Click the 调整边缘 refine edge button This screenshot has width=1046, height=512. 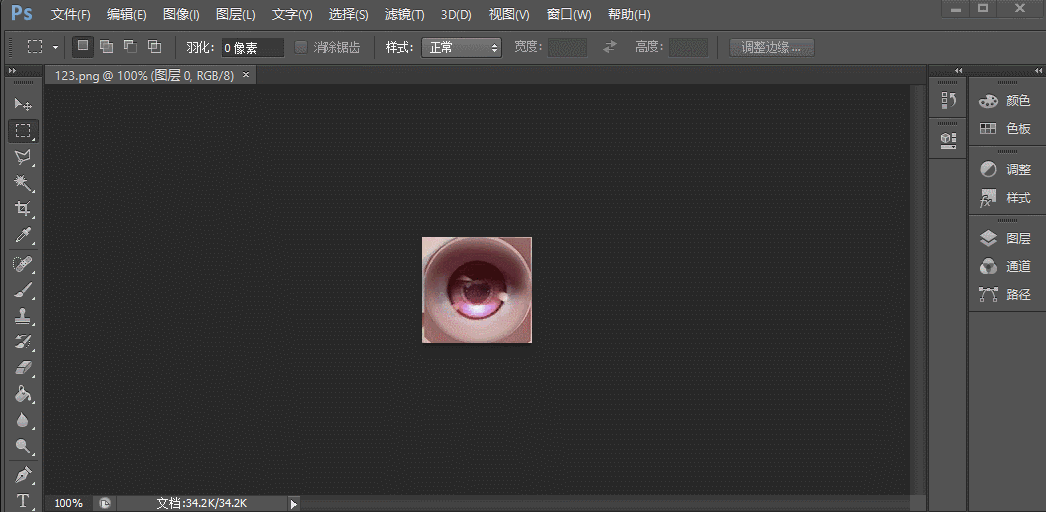pos(771,47)
